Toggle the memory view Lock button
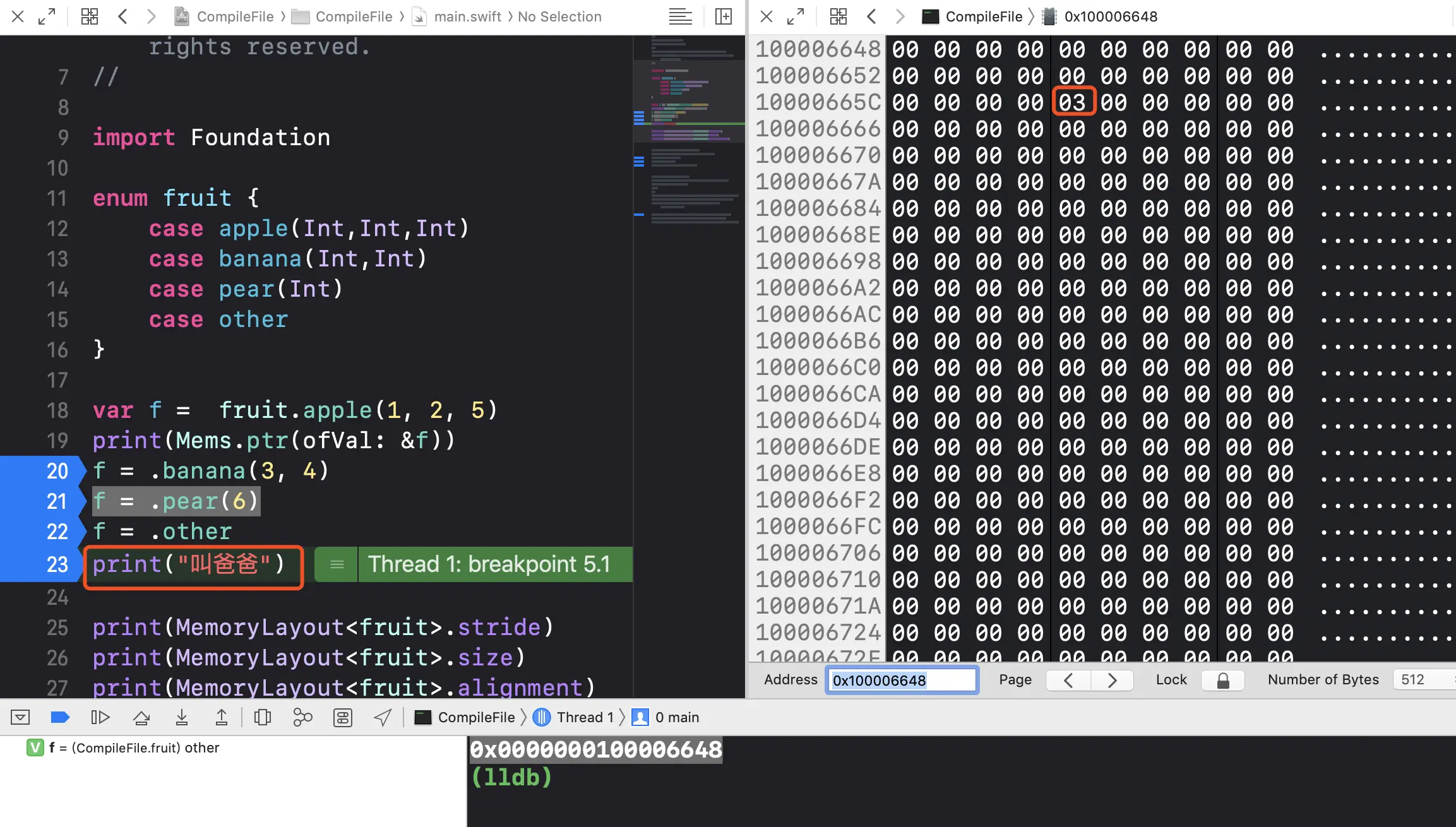The image size is (1456, 827). [x=1222, y=680]
